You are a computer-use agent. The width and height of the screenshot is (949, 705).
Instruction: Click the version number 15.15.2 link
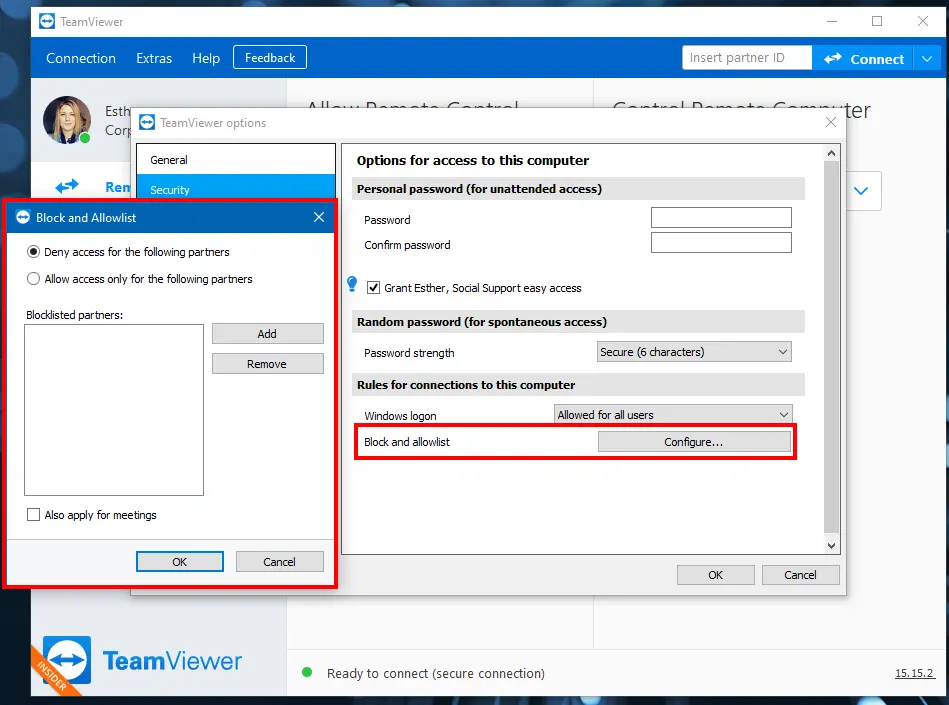coord(914,673)
